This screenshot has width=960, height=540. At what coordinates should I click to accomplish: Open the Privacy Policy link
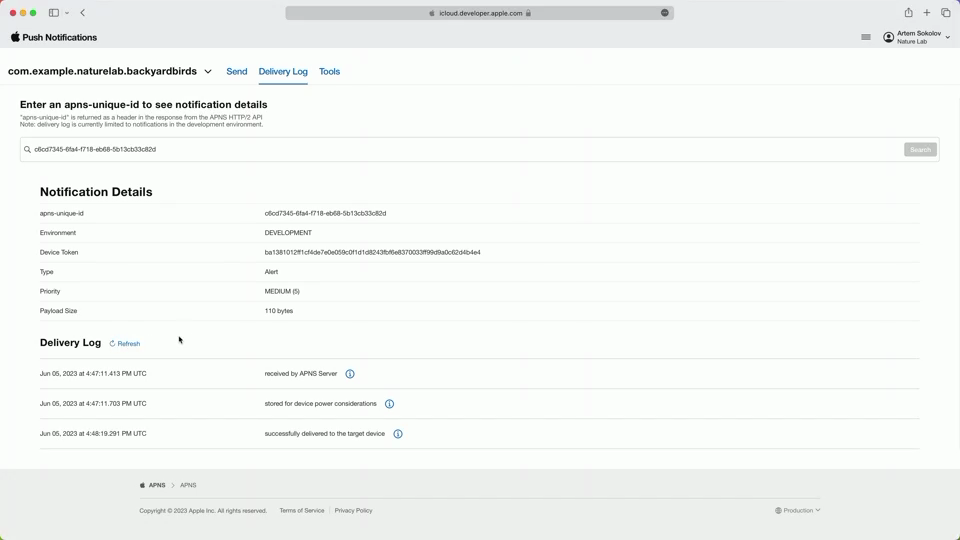click(353, 510)
